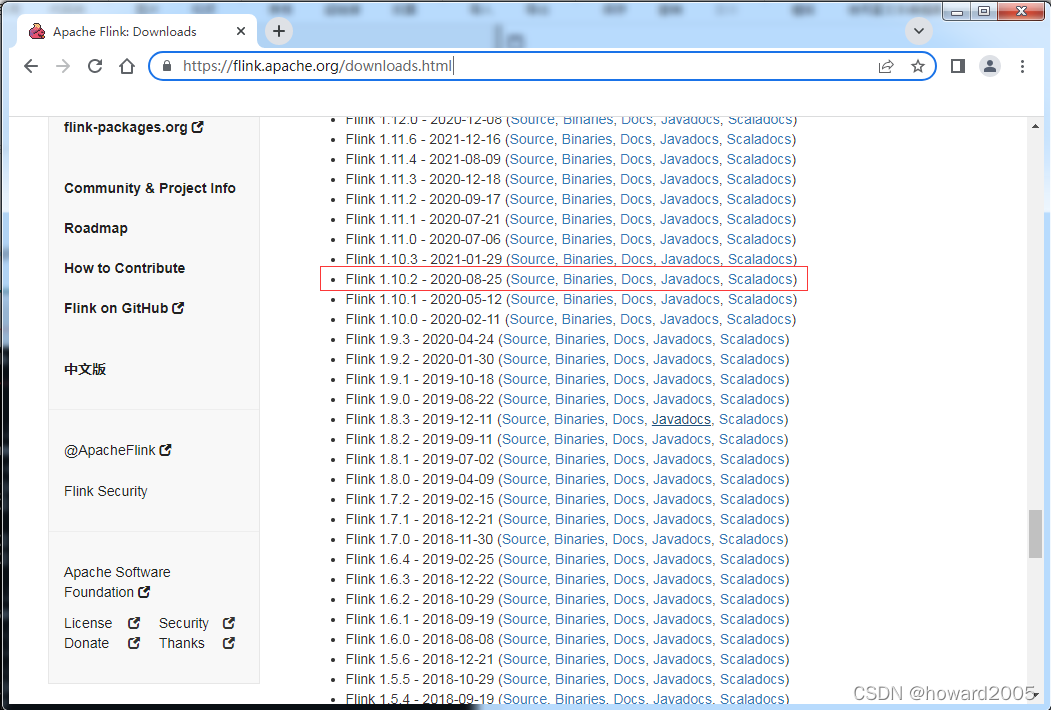The width and height of the screenshot is (1051, 710).
Task: Open flink-packages.org sidebar link
Action: (125, 127)
